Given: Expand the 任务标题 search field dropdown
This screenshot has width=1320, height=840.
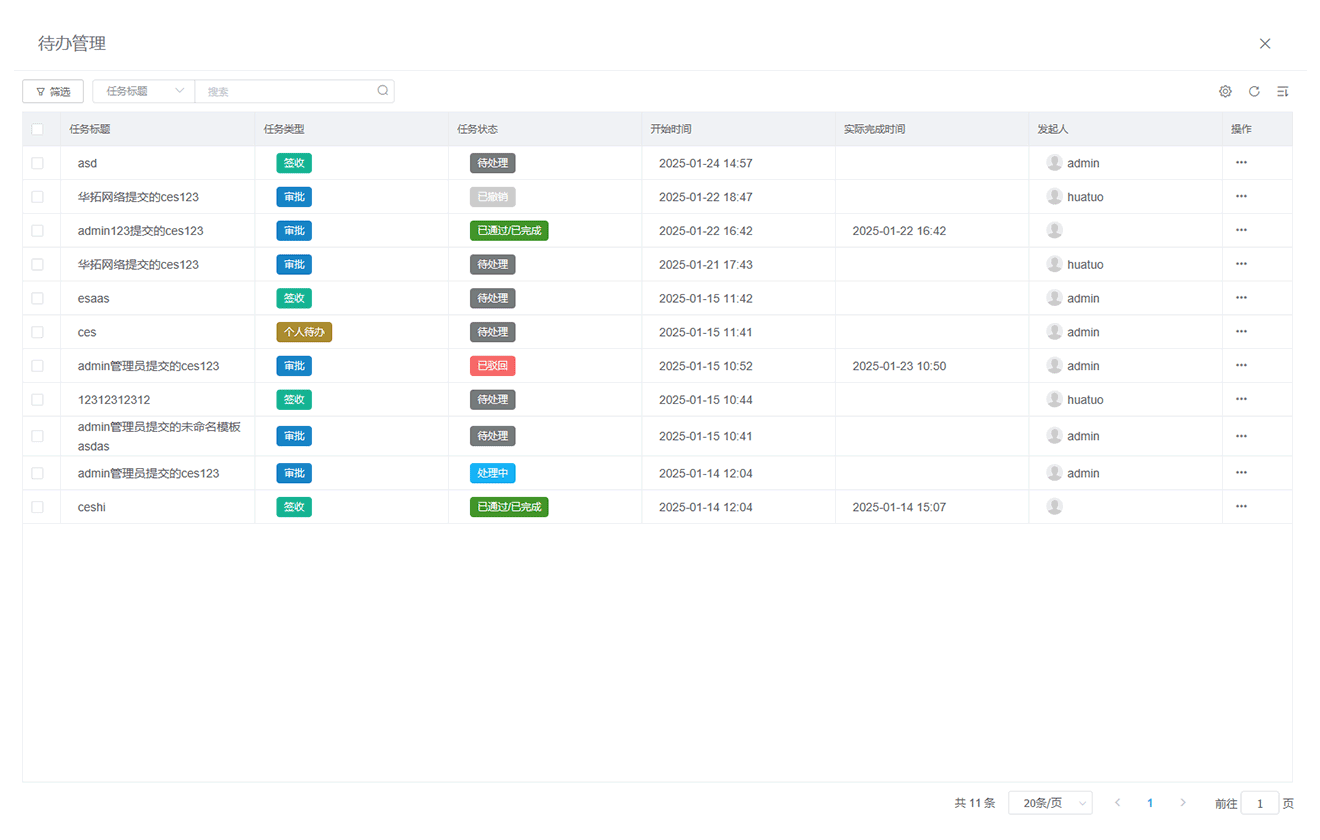Looking at the screenshot, I should 144,91.
